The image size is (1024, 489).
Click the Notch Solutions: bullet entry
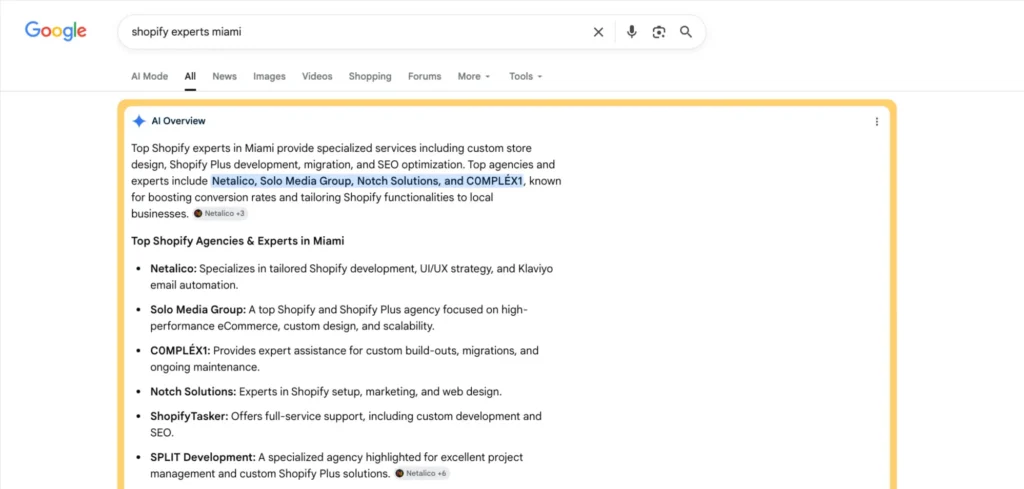pos(326,392)
